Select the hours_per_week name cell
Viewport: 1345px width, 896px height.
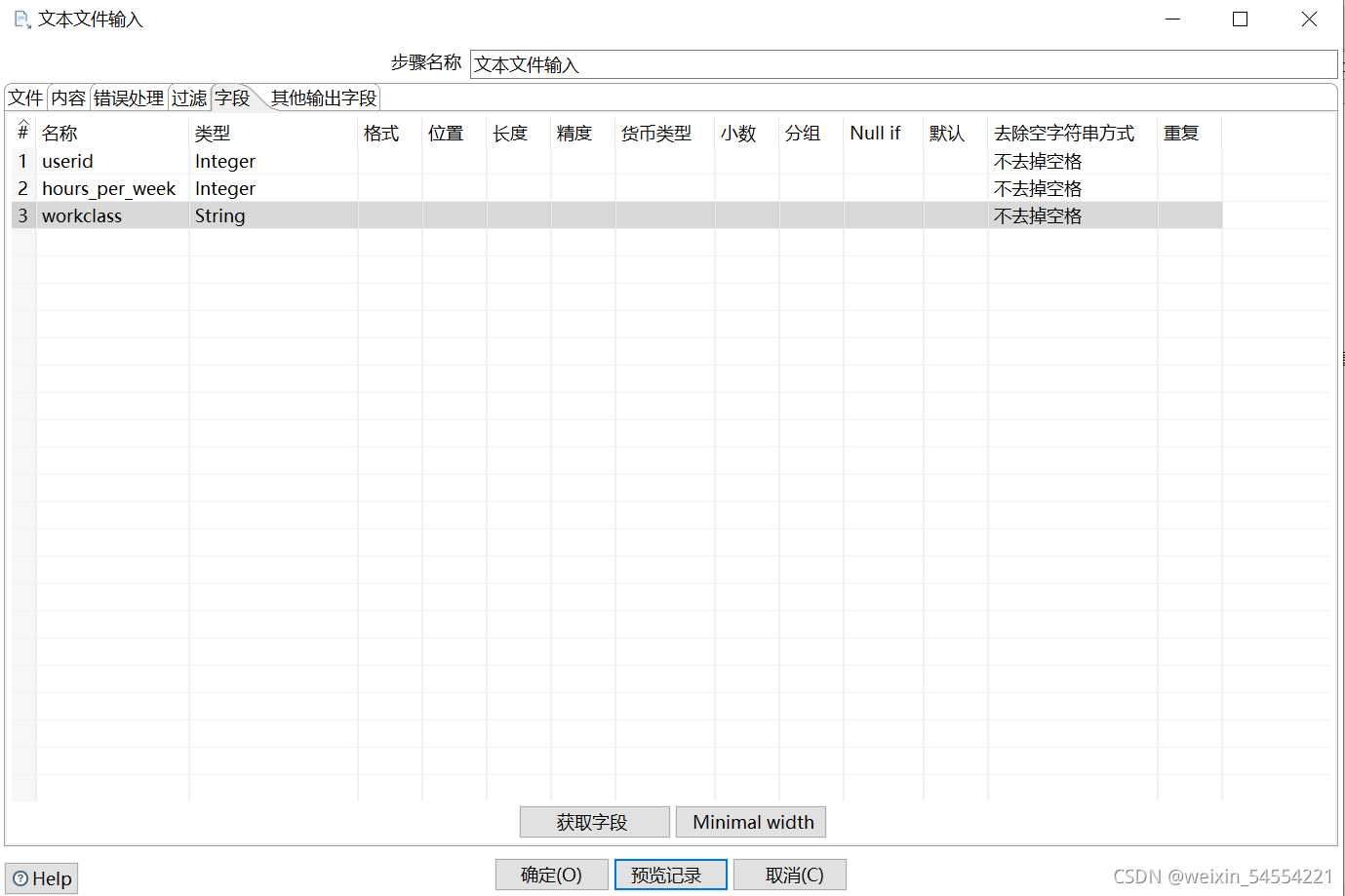(112, 188)
